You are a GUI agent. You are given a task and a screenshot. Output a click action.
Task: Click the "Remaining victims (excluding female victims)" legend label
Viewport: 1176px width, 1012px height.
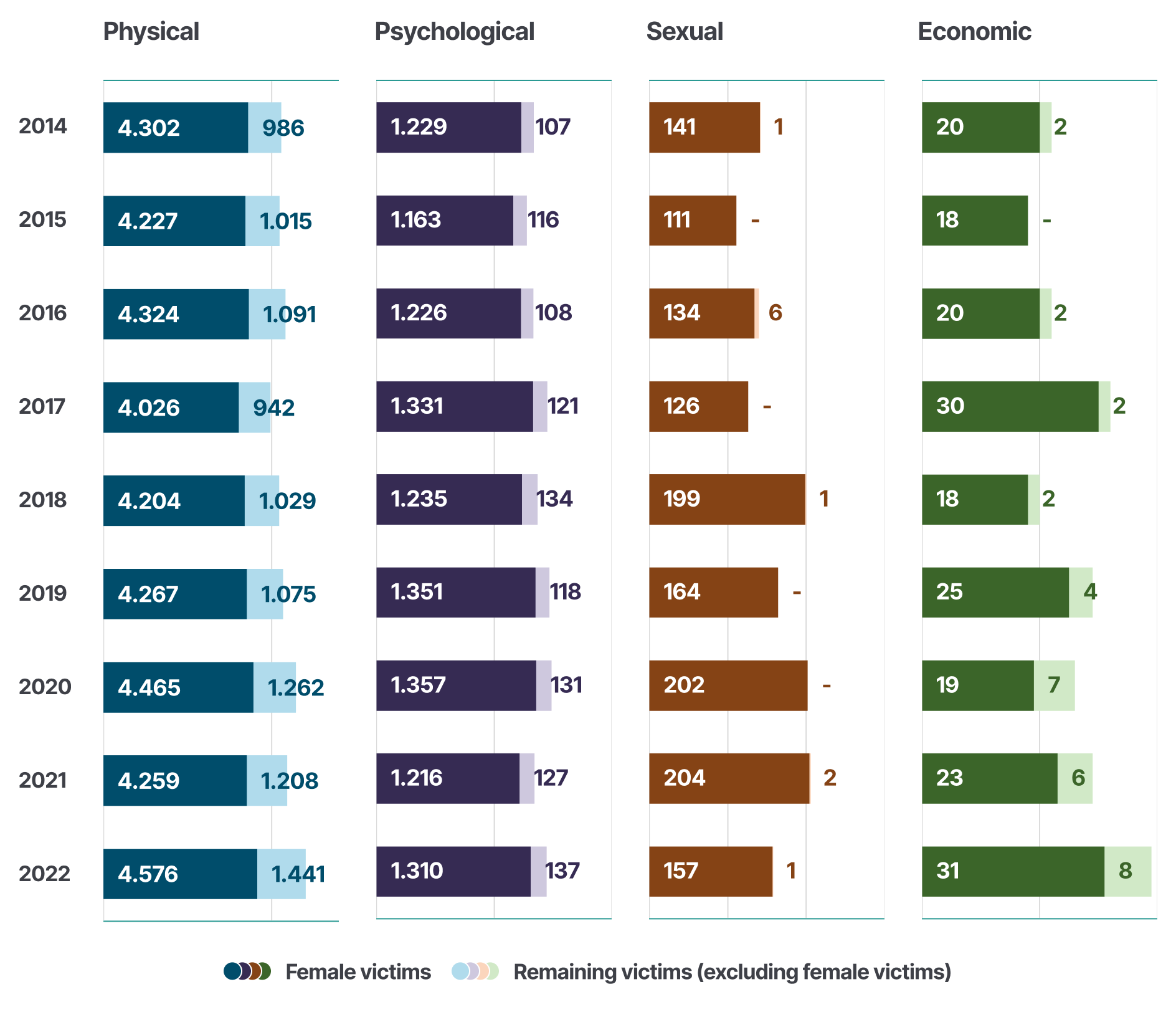[x=732, y=972]
